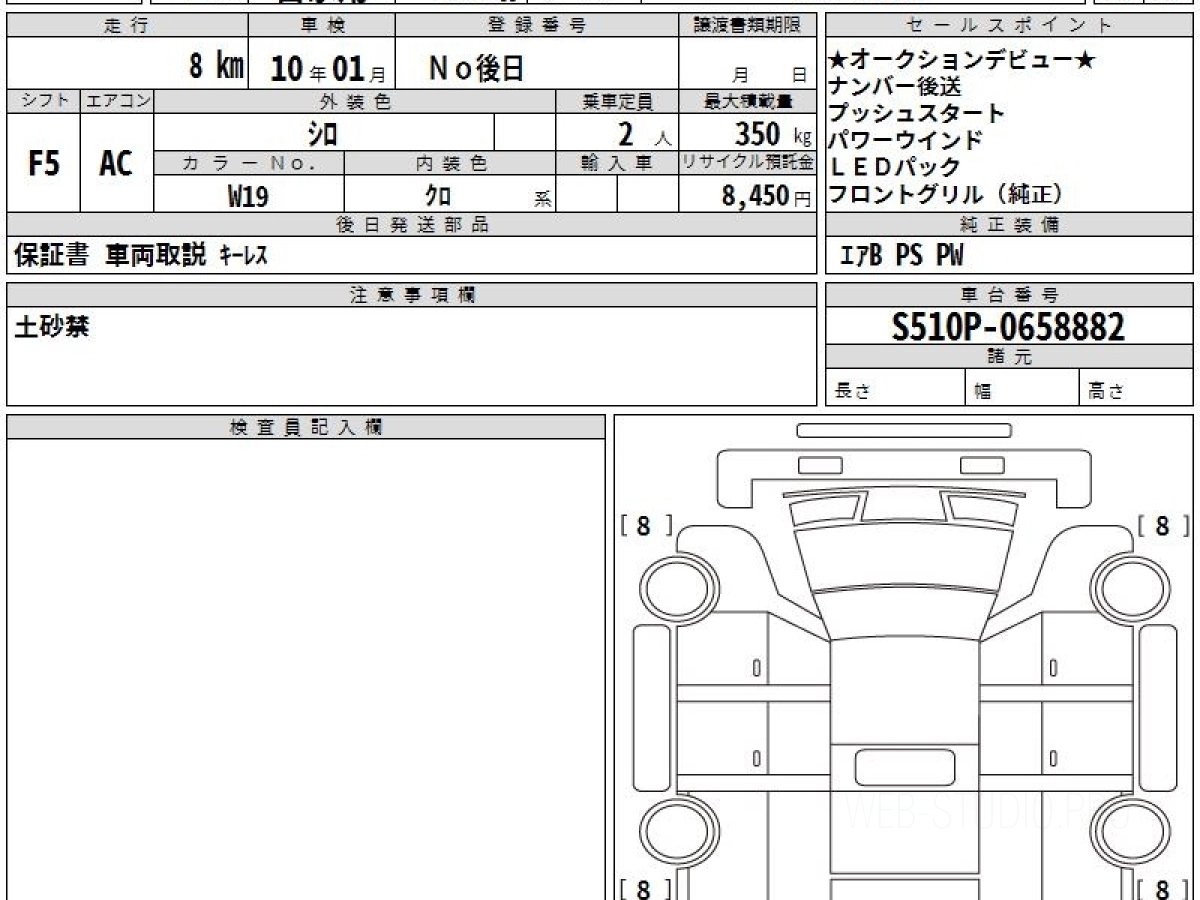1200x900 pixels.
Task: Click the 注意事項欄 section header
Action: pyautogui.click(x=412, y=295)
